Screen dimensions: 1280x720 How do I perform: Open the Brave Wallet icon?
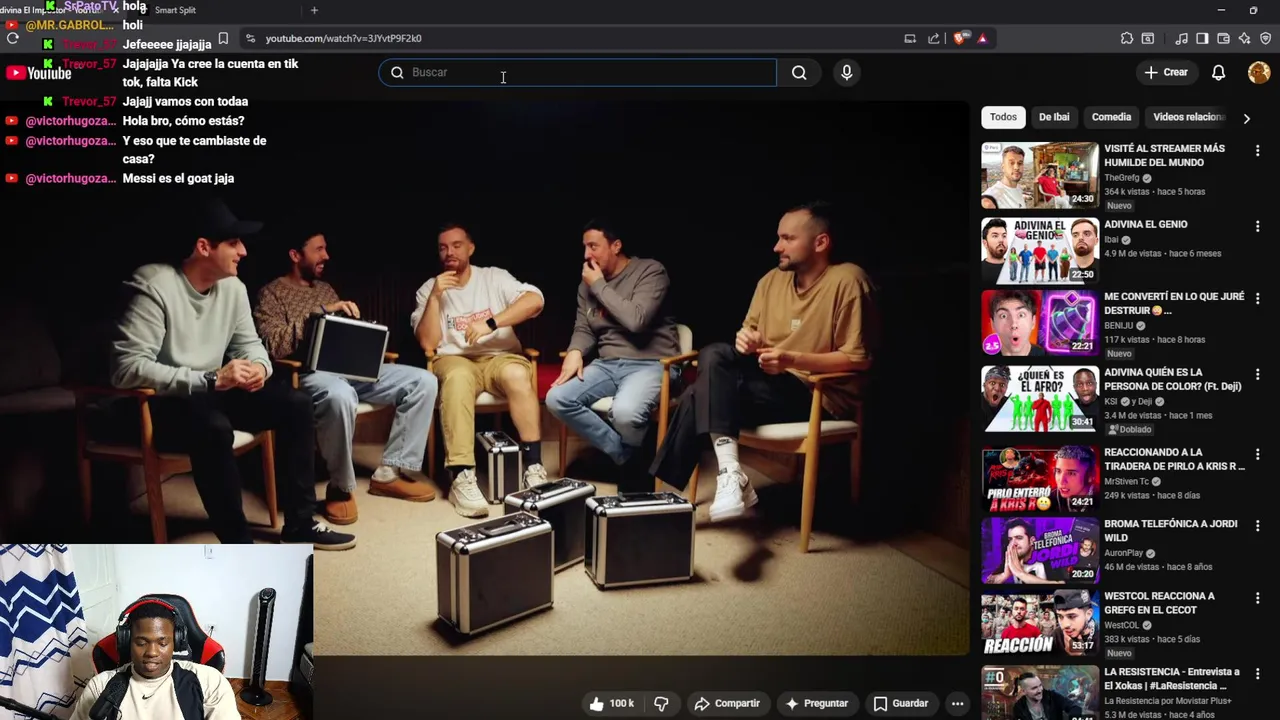(1223, 38)
